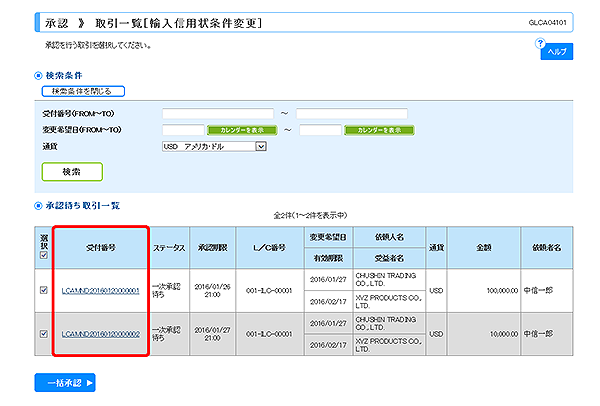Show calendar for 変更希望日 TO date
This screenshot has height=406, width=600.
point(379,130)
